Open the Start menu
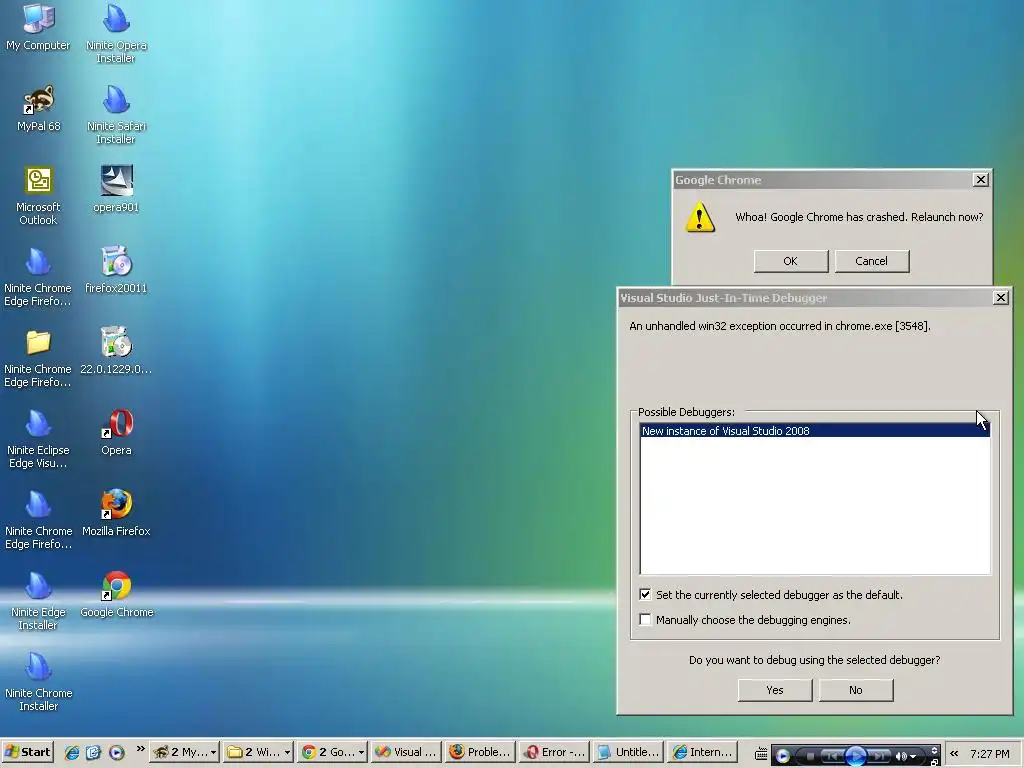Image resolution: width=1024 pixels, height=768 pixels. 27,752
